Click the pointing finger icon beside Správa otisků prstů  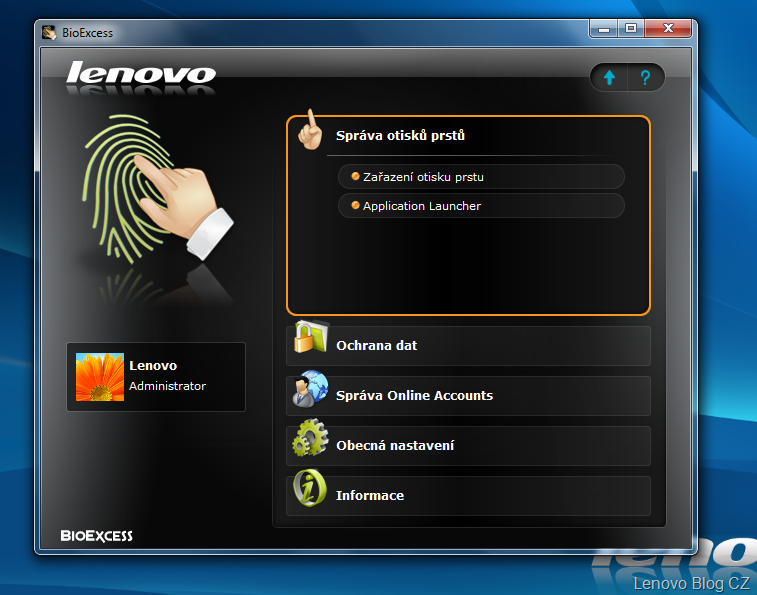click(311, 132)
